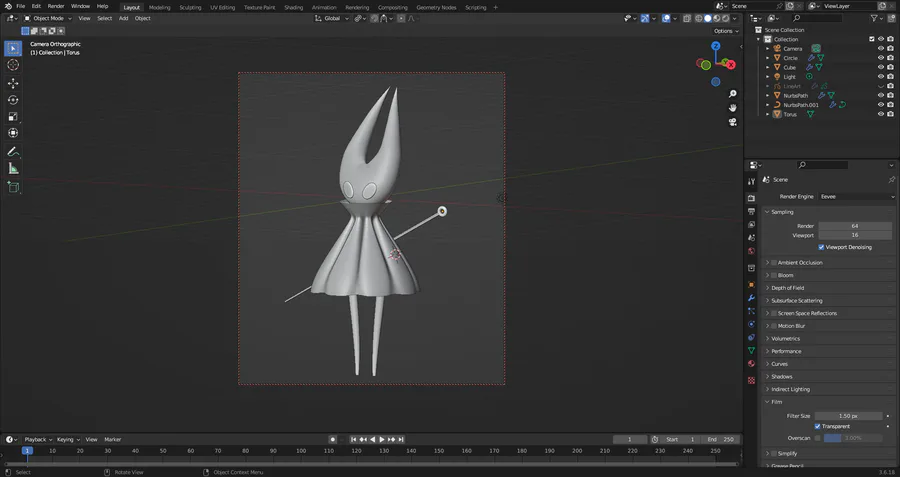The width and height of the screenshot is (900, 477).
Task: Select the Cursor tool
Action: point(13,65)
